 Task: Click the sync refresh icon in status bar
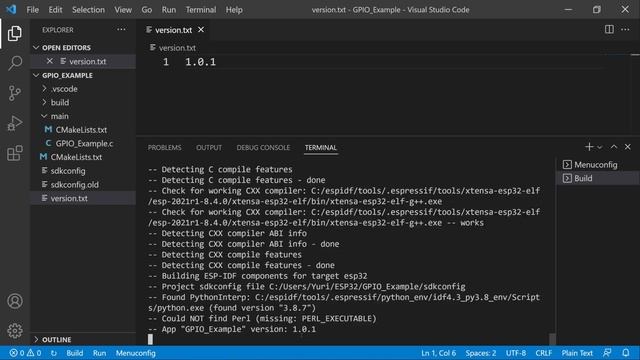tap(53, 353)
